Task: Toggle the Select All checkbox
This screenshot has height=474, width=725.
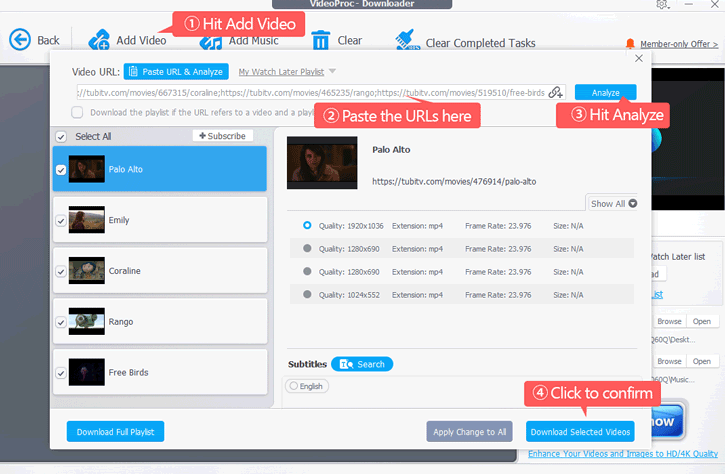Action: pos(61,137)
